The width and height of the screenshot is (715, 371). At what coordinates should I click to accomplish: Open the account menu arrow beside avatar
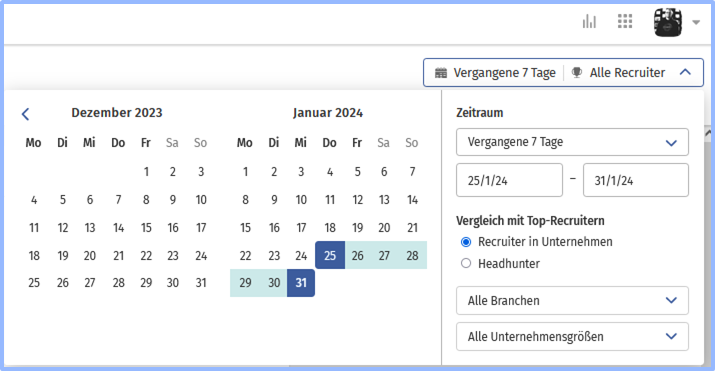(x=696, y=22)
